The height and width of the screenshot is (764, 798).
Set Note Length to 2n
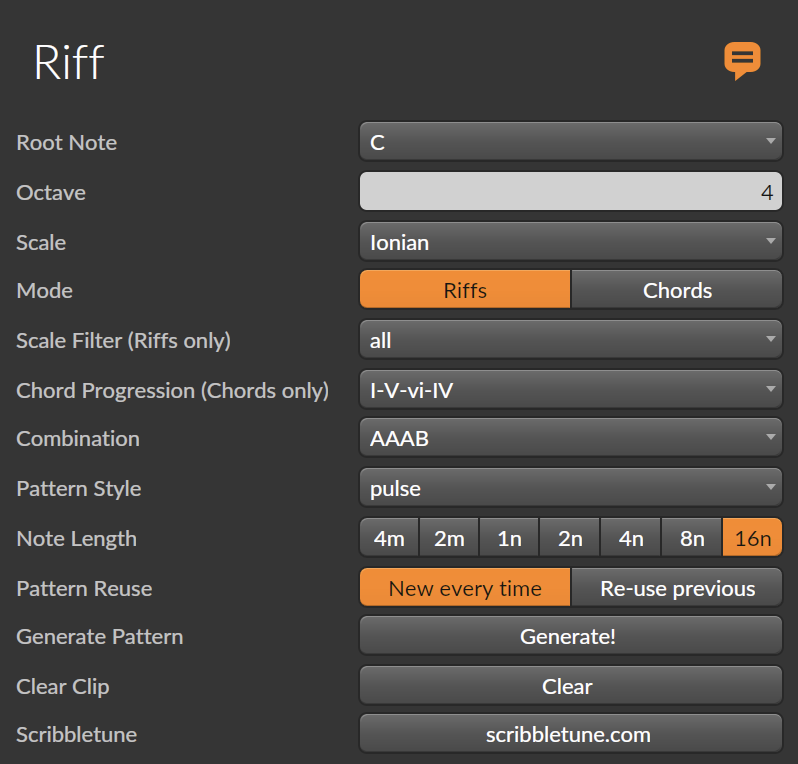pos(569,537)
